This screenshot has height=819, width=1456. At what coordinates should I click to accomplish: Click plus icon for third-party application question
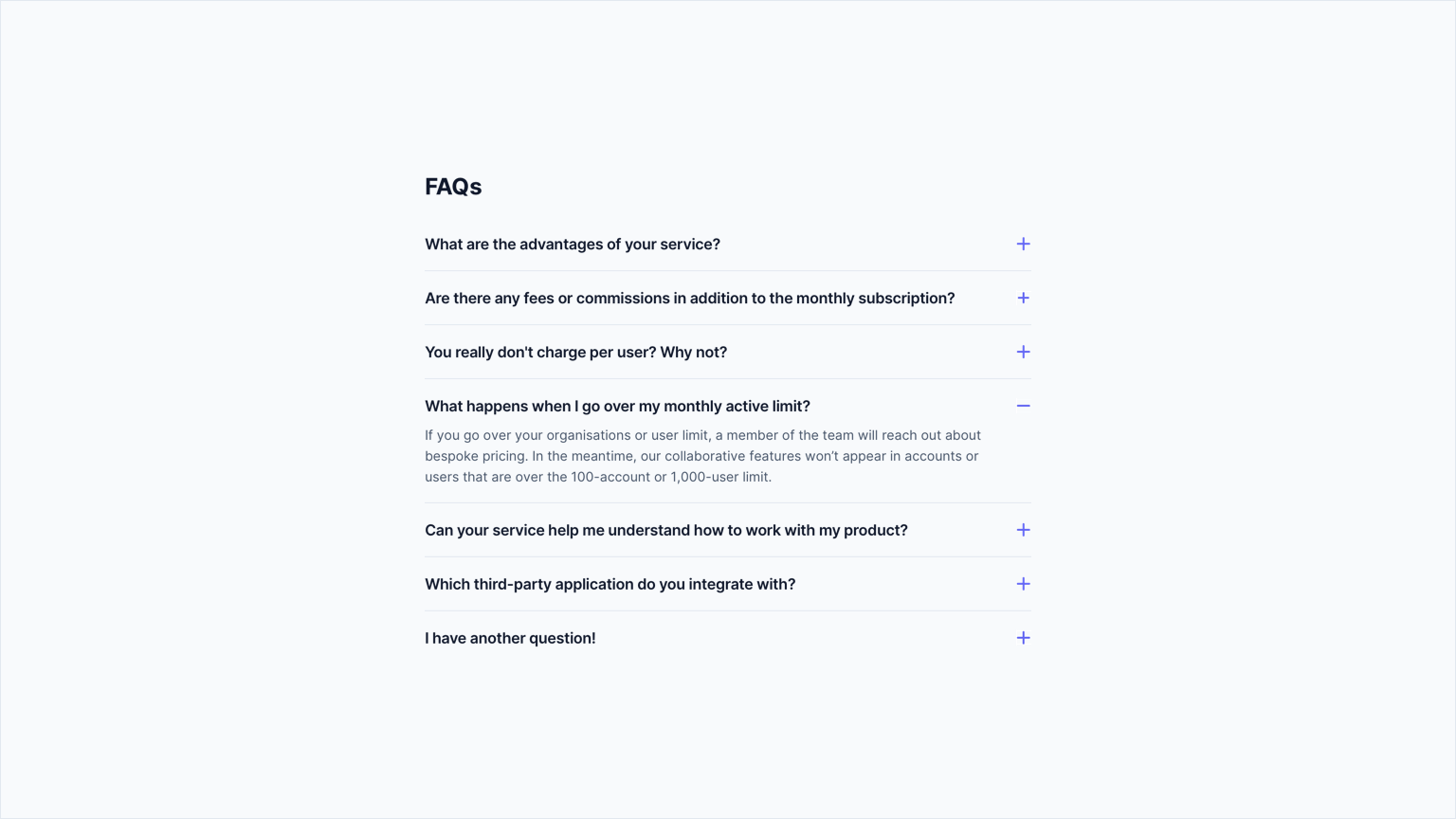(x=1023, y=585)
